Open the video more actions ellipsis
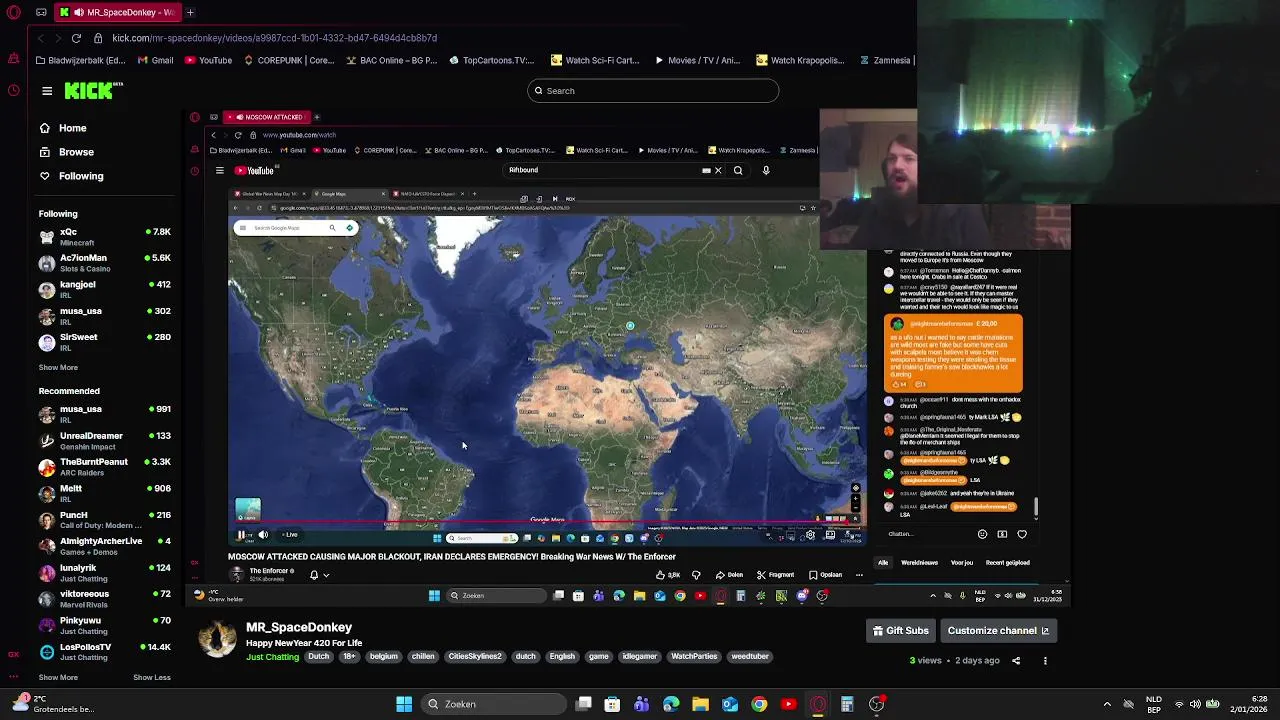 tap(859, 575)
